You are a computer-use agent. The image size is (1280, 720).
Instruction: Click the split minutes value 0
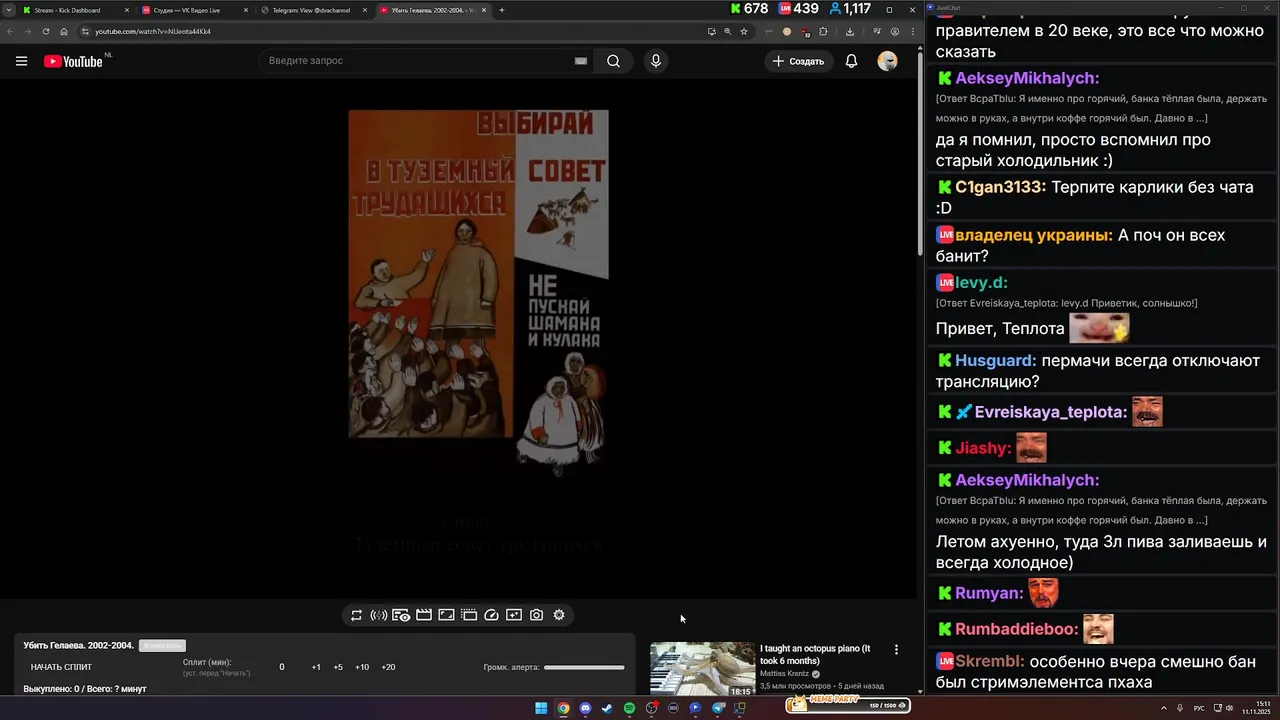(x=282, y=667)
